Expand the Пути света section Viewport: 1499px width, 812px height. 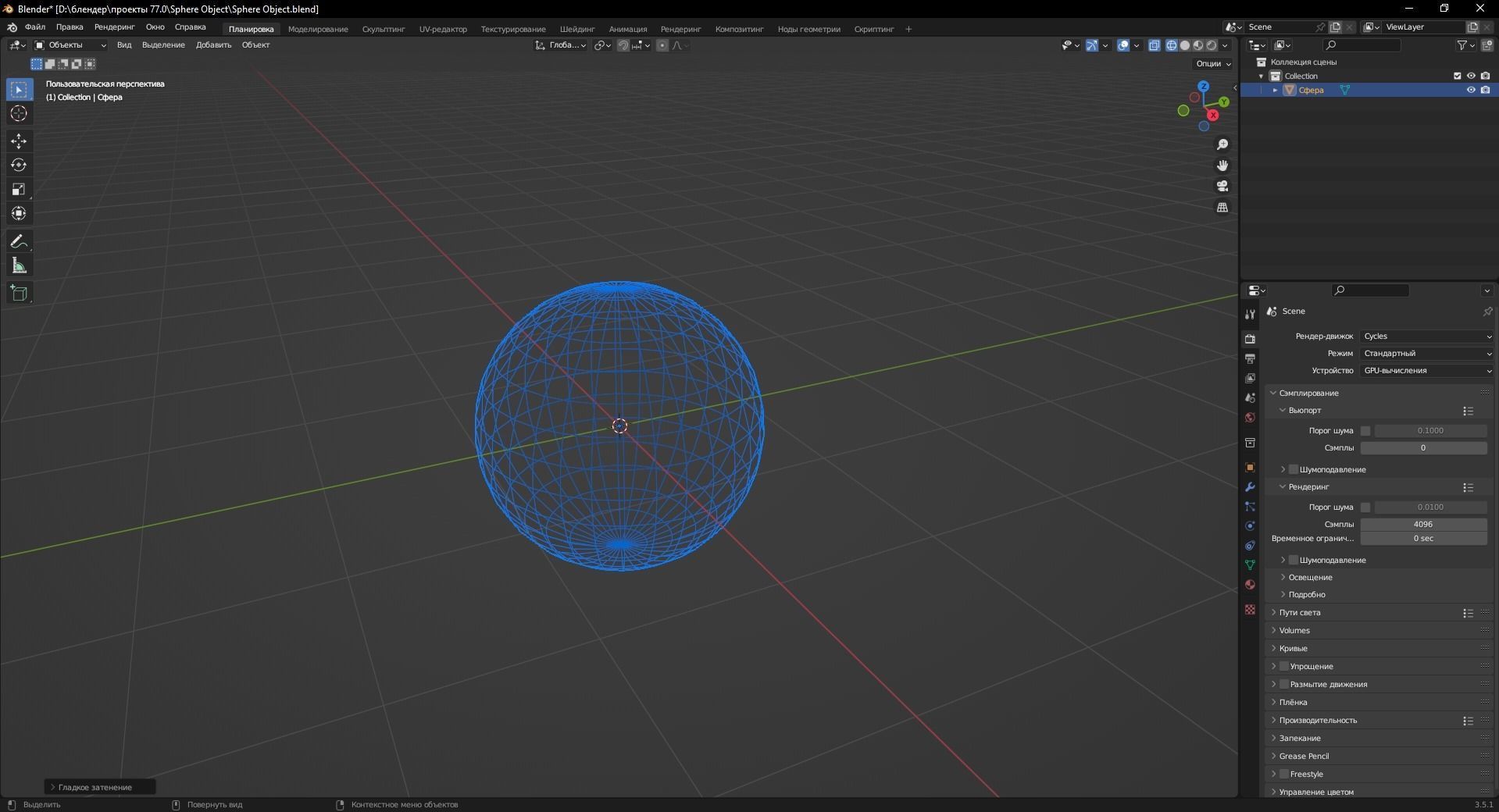click(x=1299, y=613)
